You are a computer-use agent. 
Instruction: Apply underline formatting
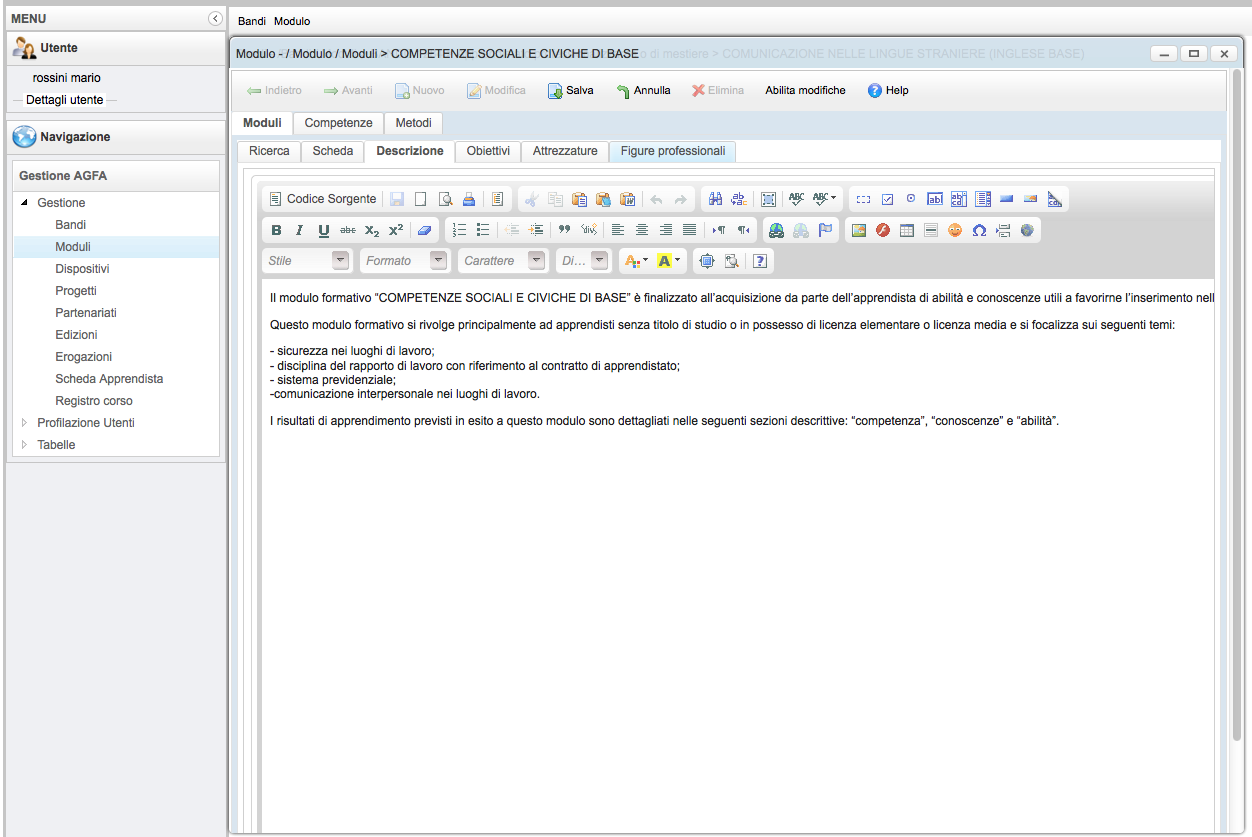[323, 230]
